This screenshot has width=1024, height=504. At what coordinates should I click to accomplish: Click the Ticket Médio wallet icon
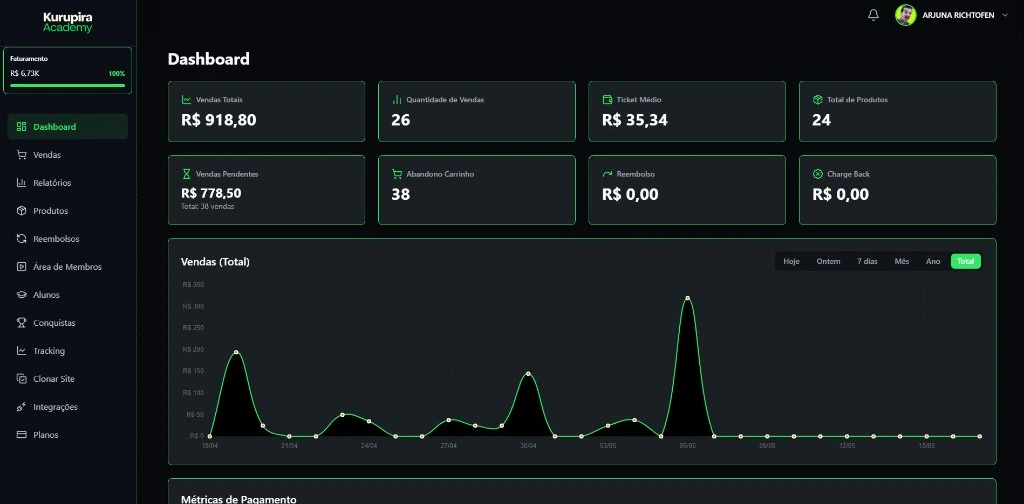pyautogui.click(x=607, y=100)
